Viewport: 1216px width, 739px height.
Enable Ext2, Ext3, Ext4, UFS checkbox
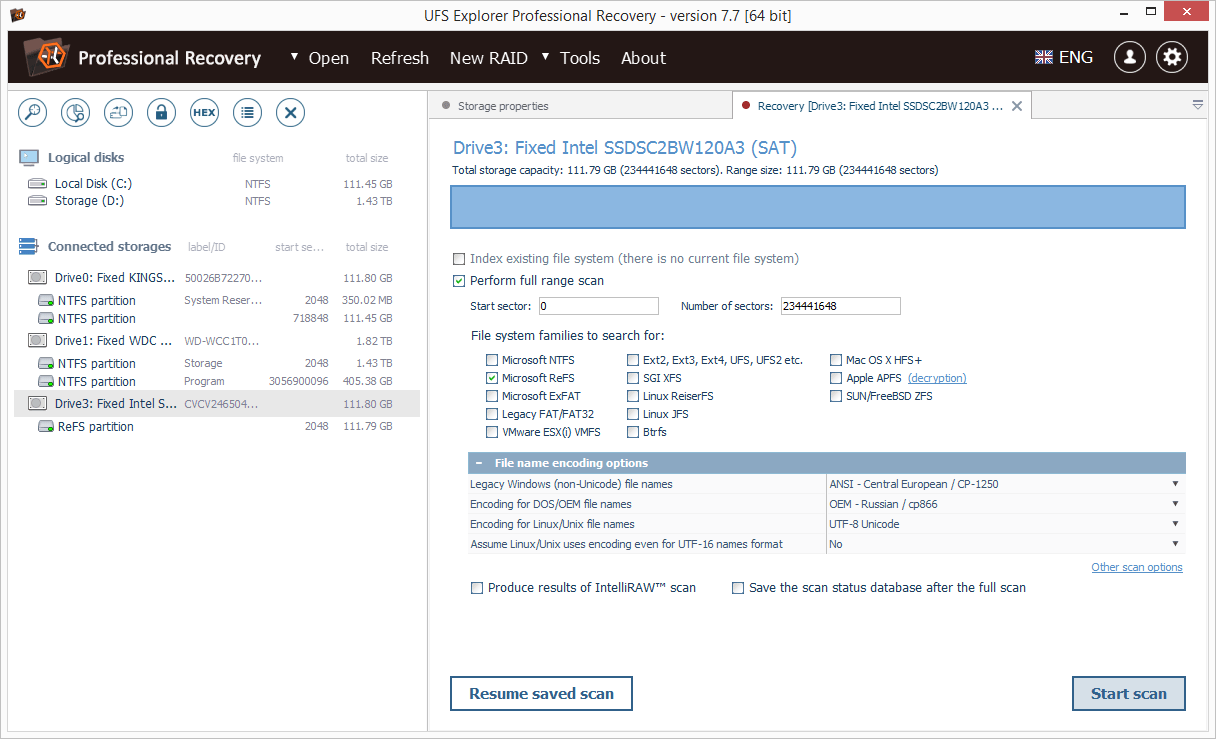click(633, 360)
